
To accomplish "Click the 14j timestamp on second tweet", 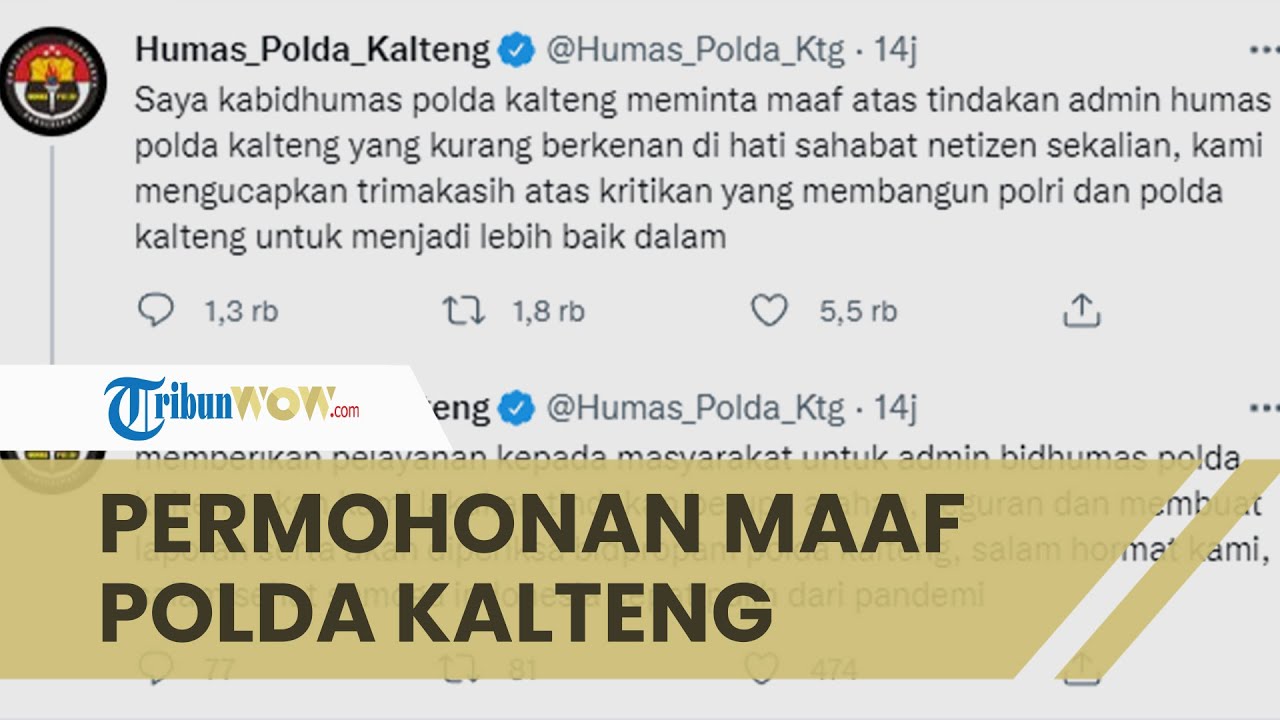I will 896,407.
